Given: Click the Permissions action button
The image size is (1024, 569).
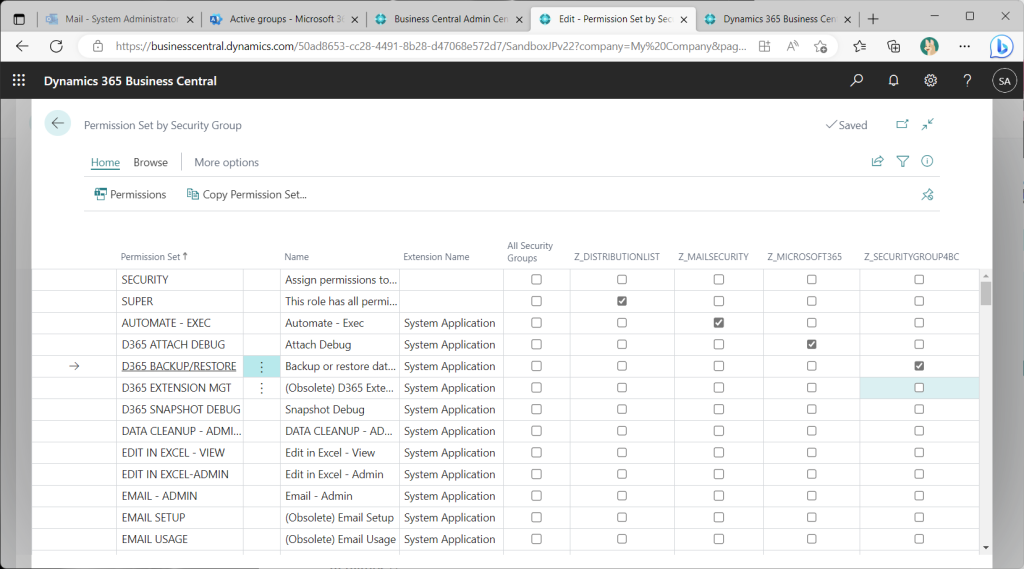Looking at the screenshot, I should click(x=130, y=195).
